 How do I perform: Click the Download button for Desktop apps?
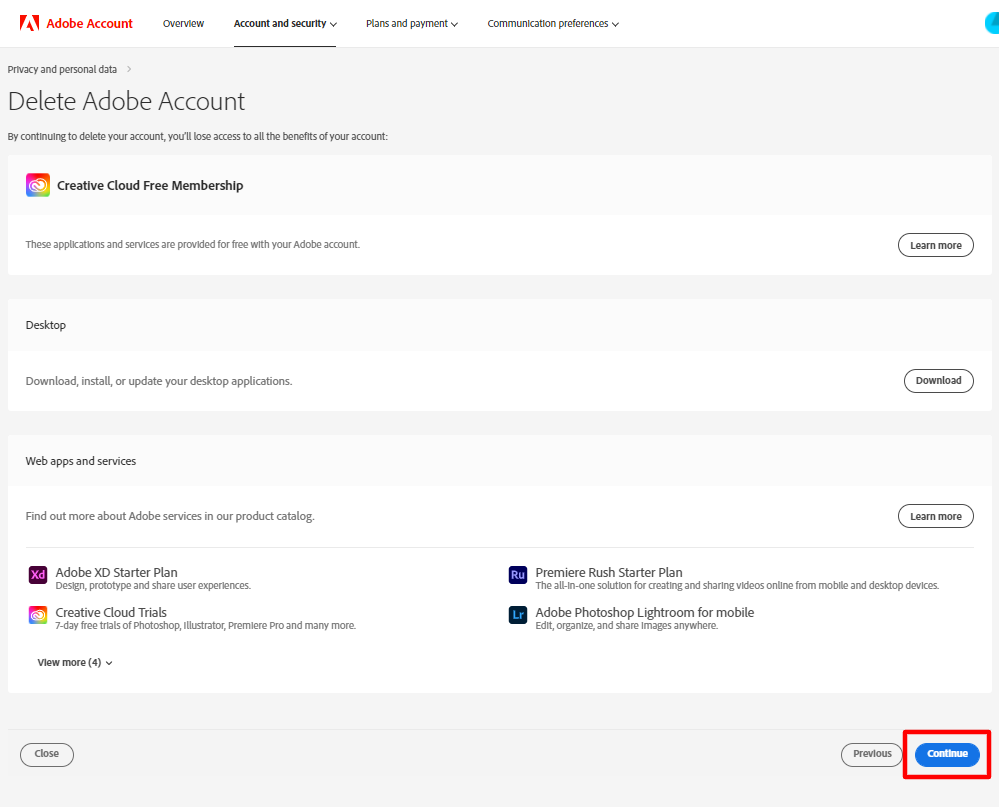coord(938,380)
